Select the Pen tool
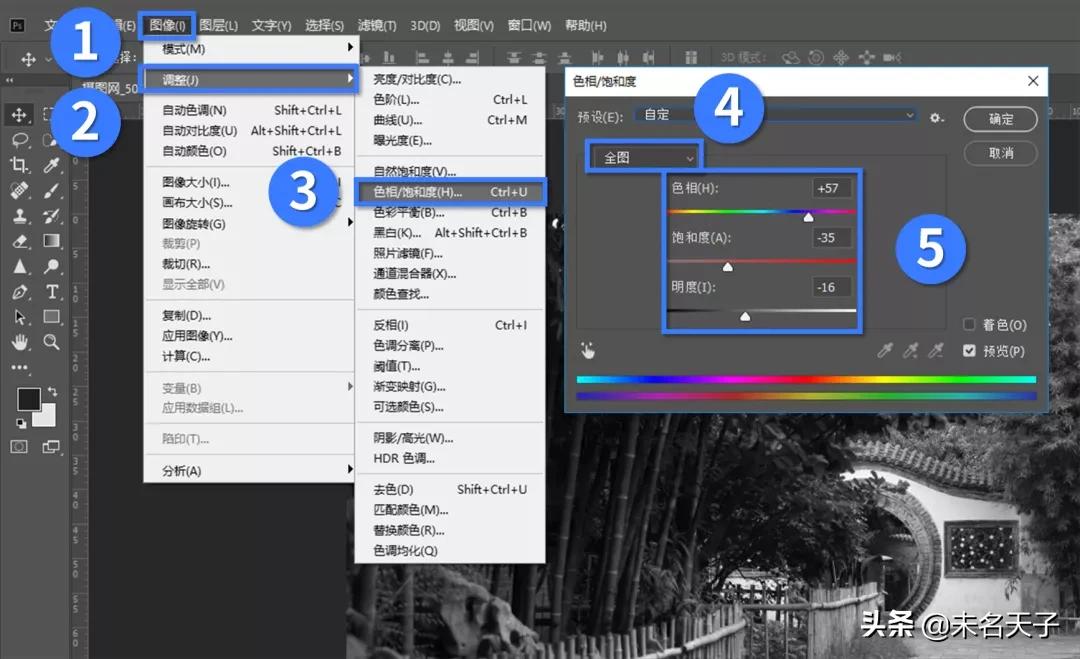The height and width of the screenshot is (659, 1080). click(19, 292)
